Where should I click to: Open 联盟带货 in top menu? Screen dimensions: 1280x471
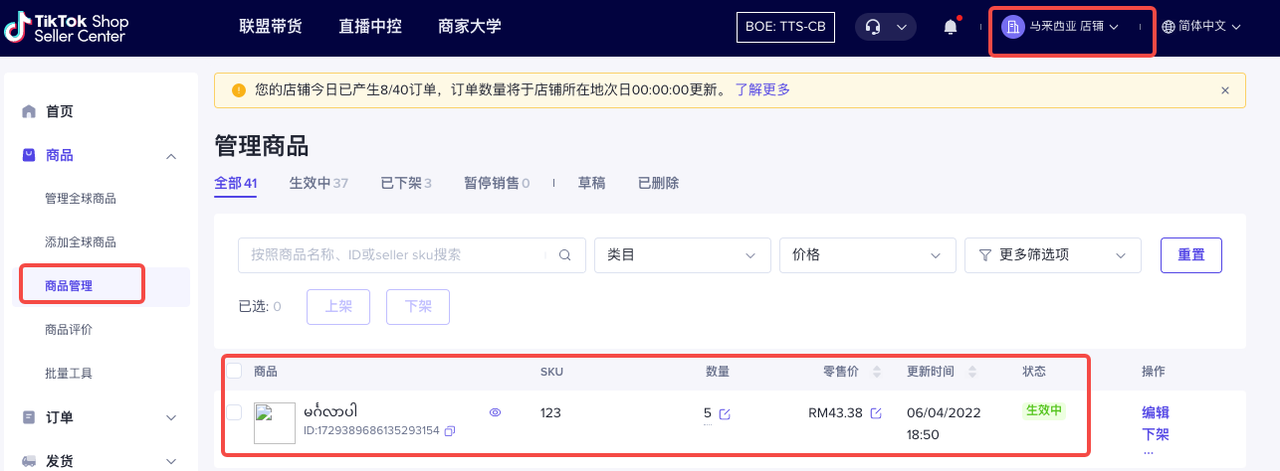272,26
